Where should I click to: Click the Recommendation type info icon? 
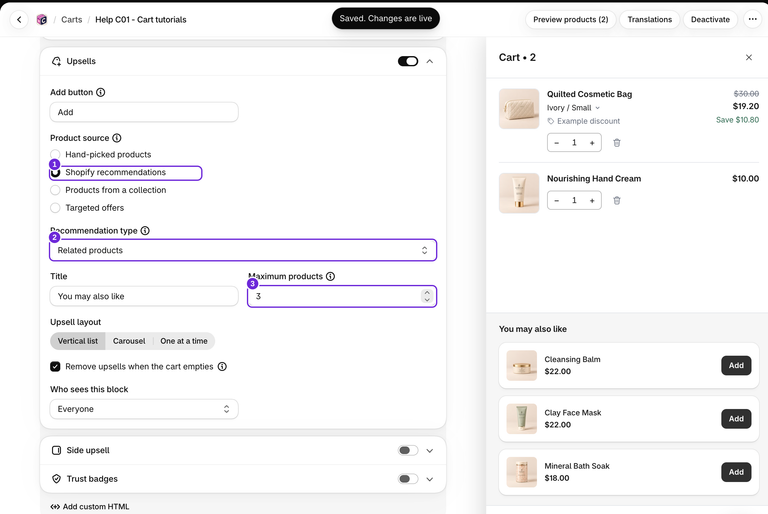coord(145,231)
